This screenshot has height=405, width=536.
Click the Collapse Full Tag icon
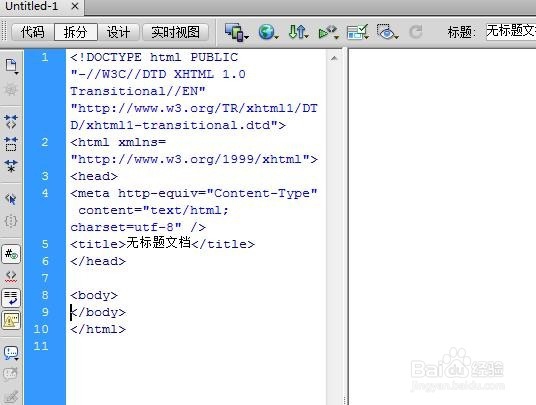tap(11, 122)
